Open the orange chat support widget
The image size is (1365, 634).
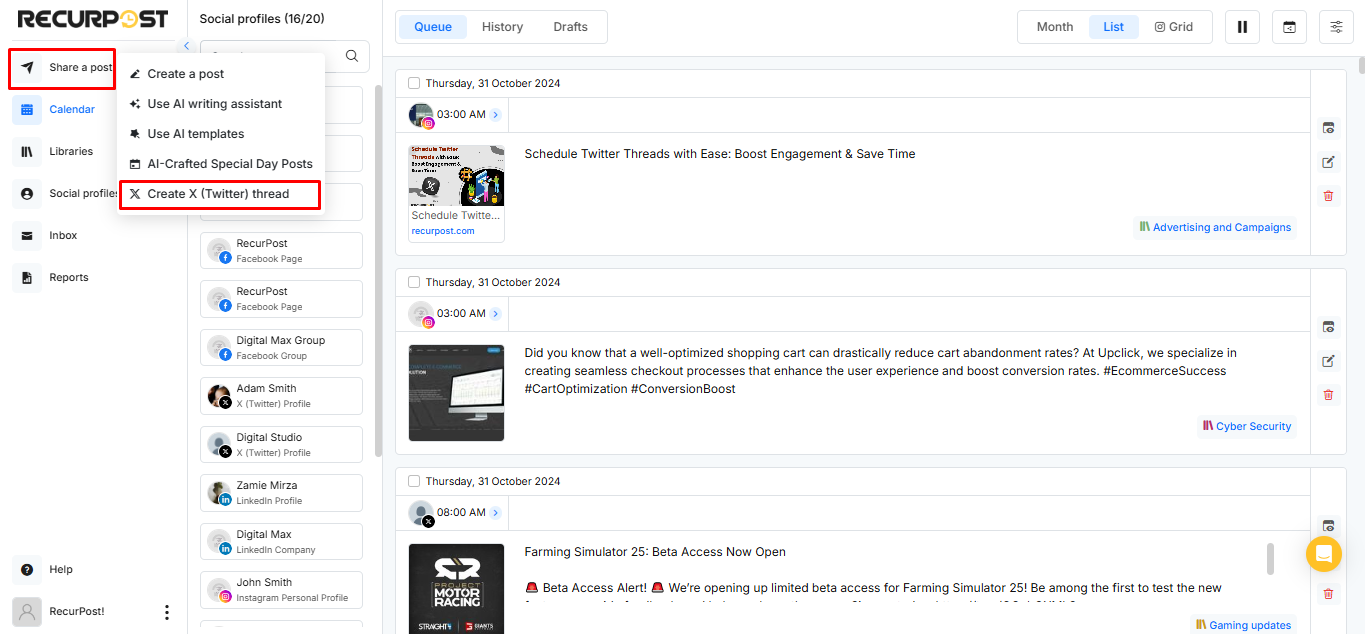tap(1323, 554)
